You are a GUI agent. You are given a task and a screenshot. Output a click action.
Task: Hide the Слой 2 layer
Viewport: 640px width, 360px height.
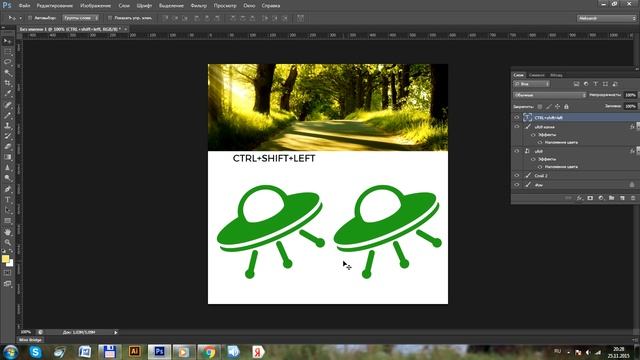(517, 176)
